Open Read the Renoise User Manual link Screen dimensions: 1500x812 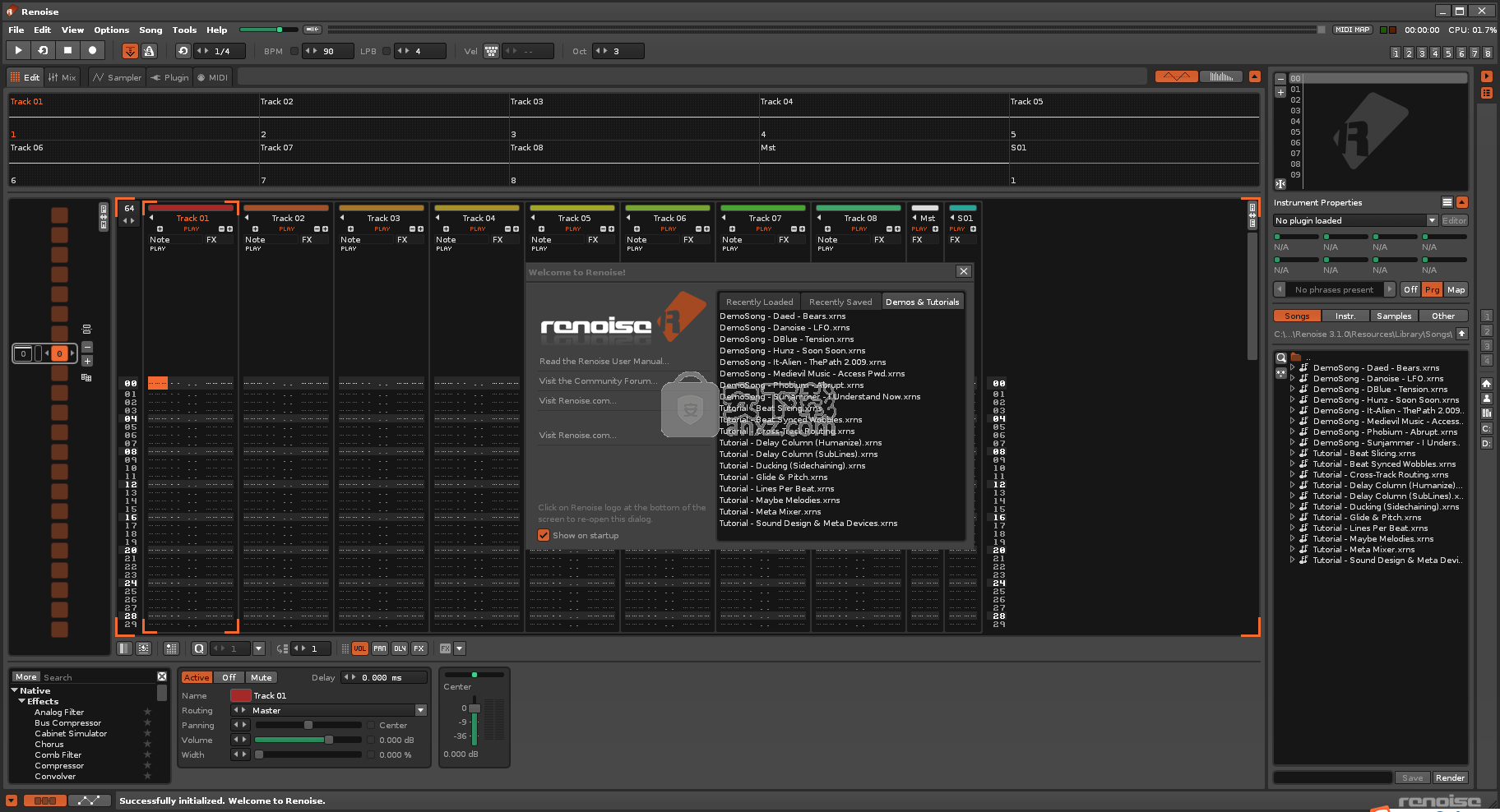click(604, 361)
